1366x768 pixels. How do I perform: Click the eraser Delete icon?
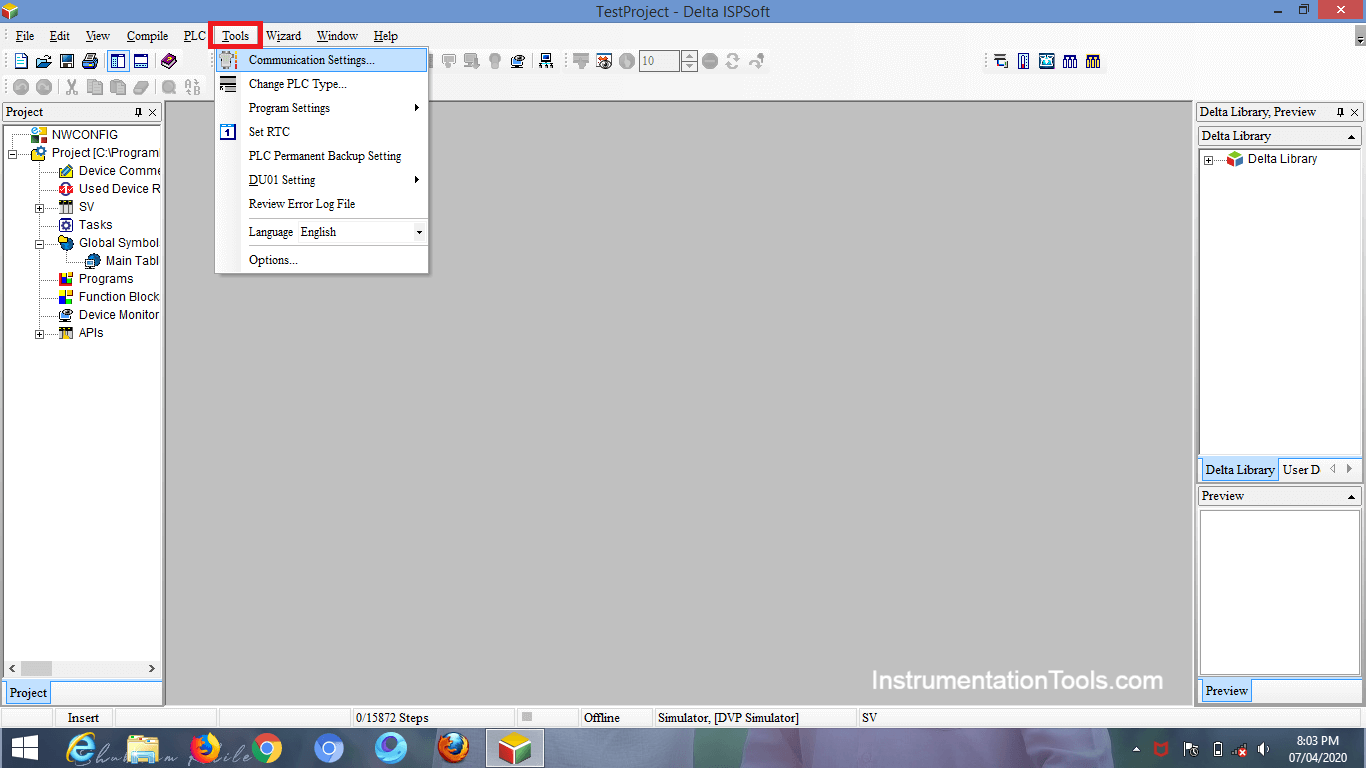pyautogui.click(x=141, y=87)
